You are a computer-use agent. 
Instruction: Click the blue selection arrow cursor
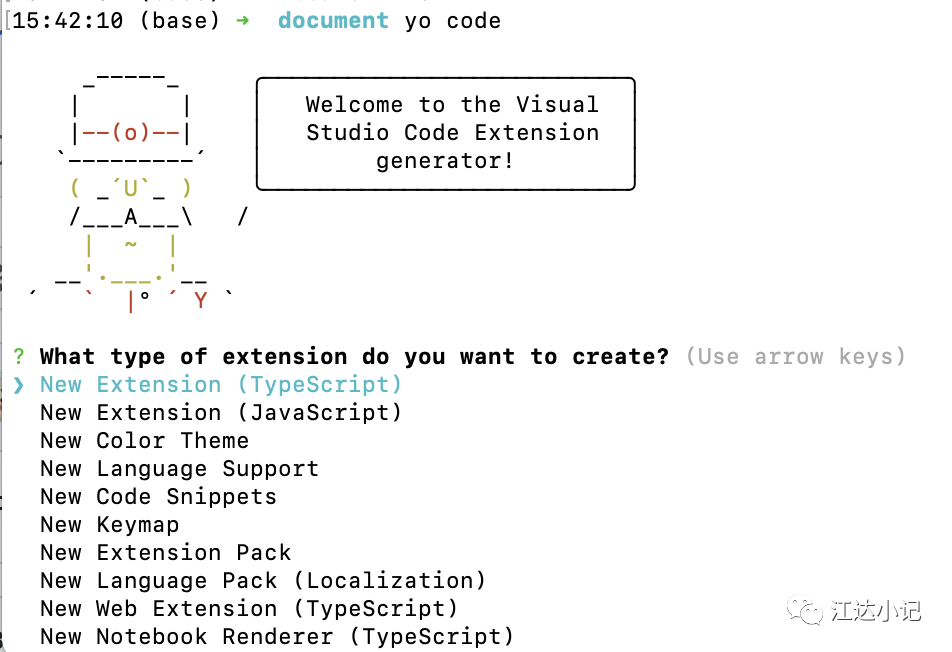[x=19, y=385]
